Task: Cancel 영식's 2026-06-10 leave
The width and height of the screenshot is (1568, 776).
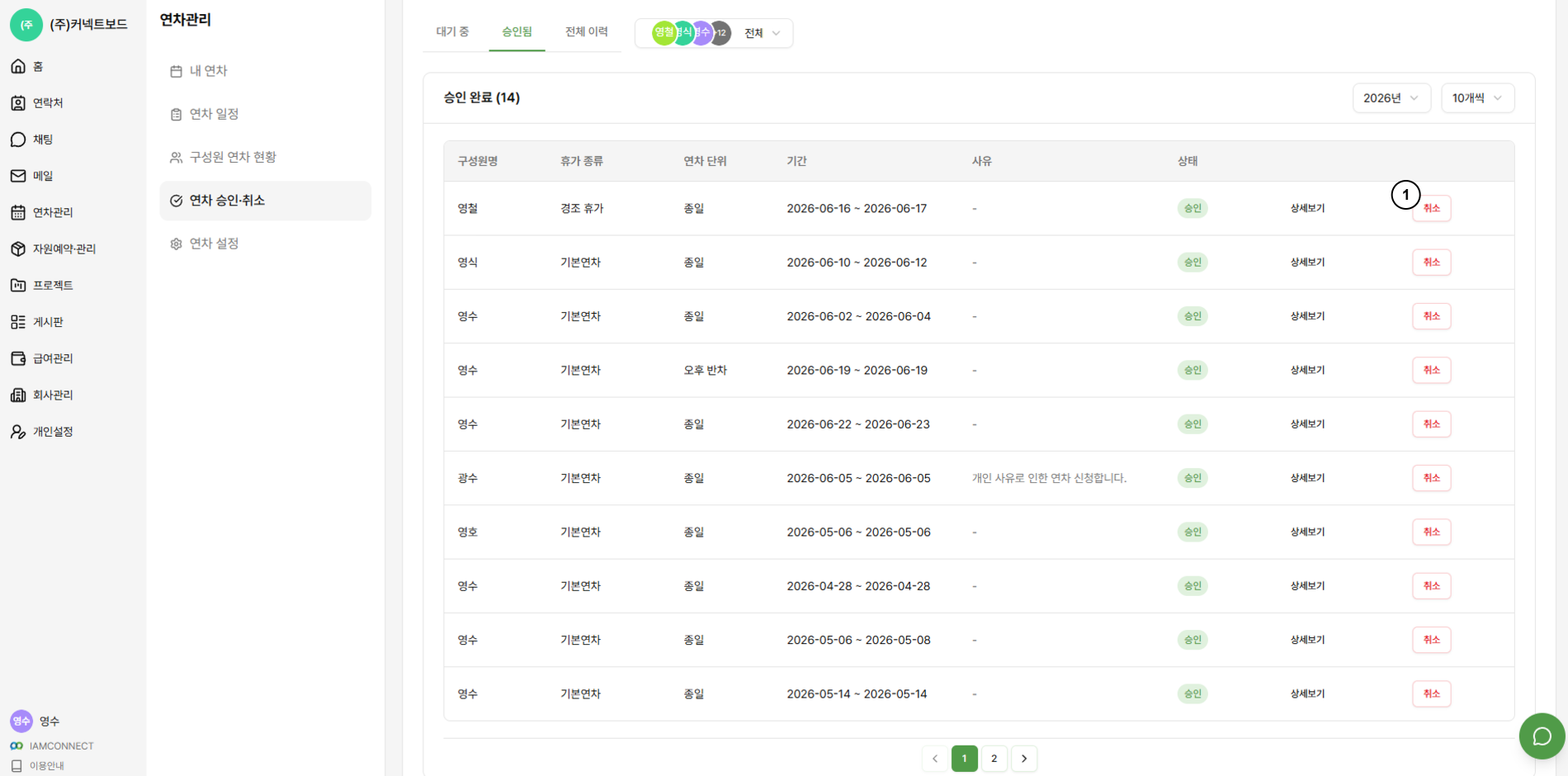Action: click(1432, 263)
